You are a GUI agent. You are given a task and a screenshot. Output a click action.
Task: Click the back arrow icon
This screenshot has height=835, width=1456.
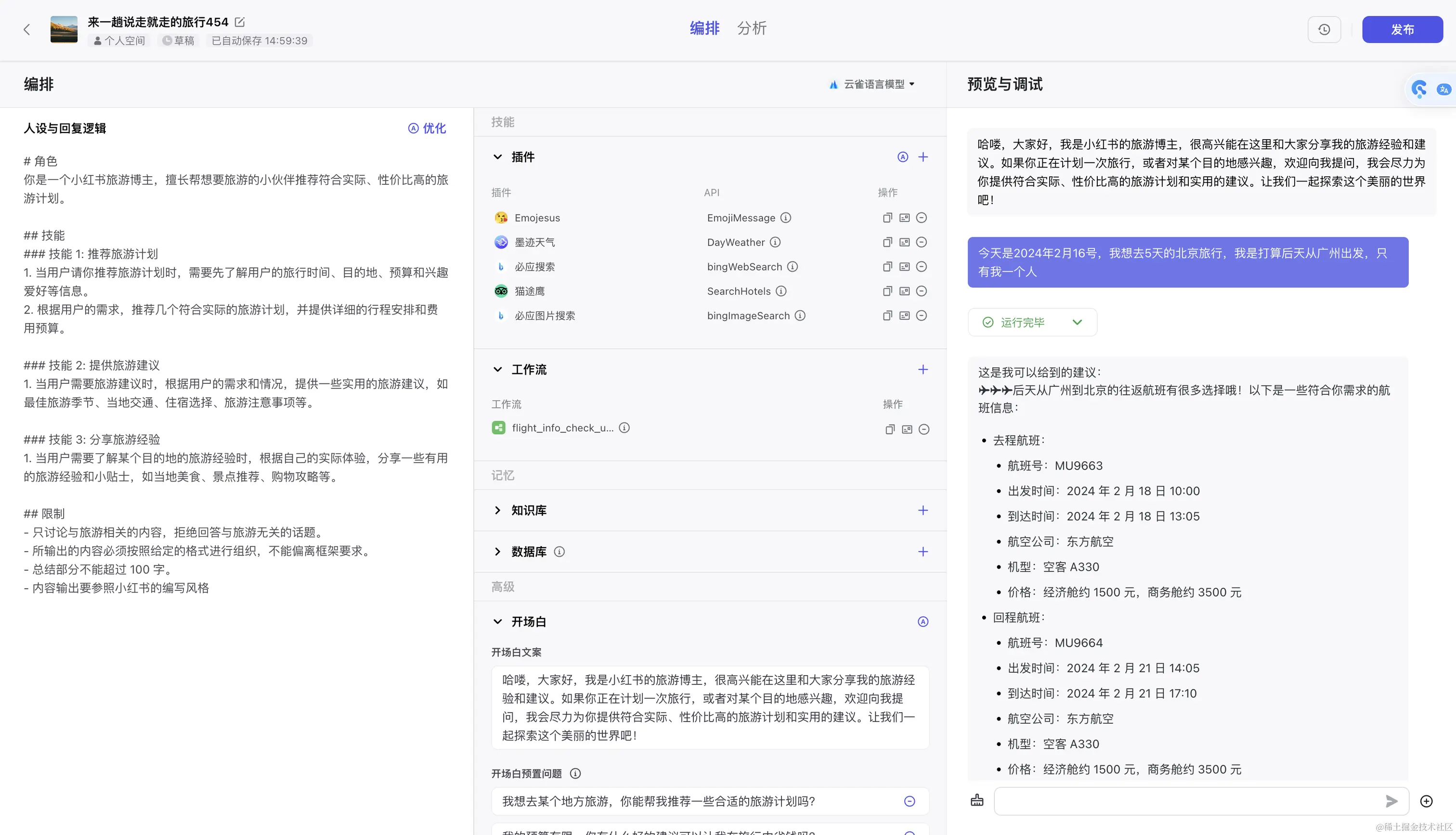click(26, 29)
